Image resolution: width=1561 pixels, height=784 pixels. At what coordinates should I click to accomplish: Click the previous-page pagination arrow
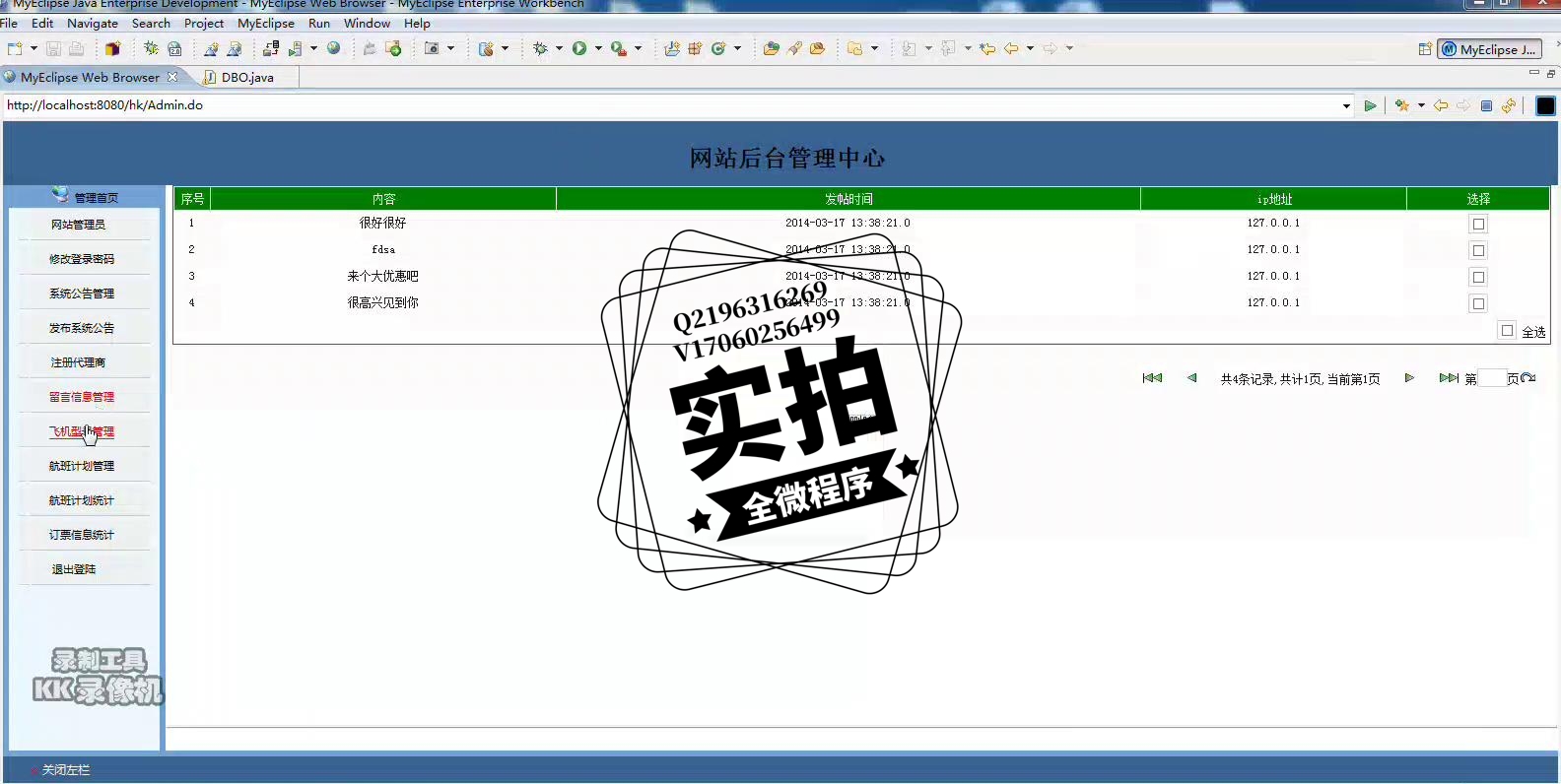pos(1191,378)
